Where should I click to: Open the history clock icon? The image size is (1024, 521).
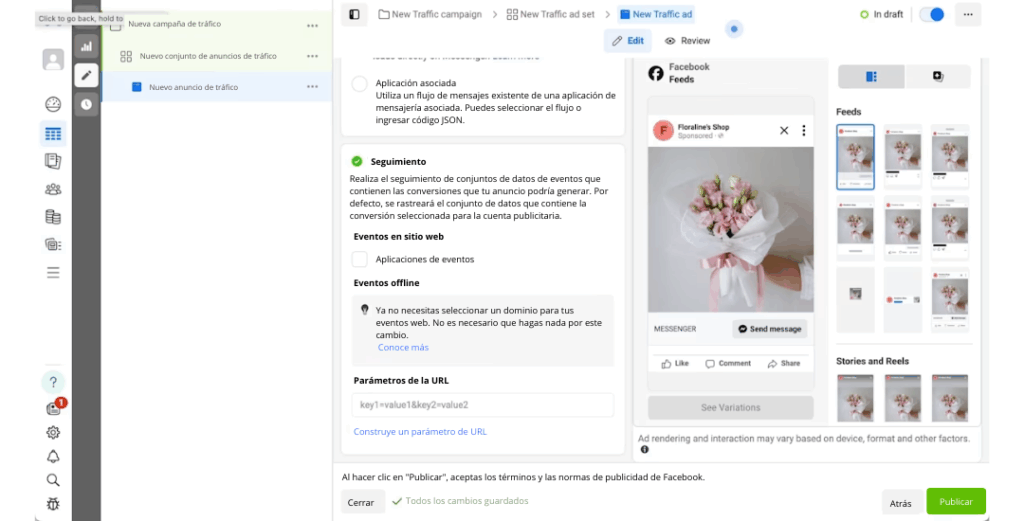point(86,104)
